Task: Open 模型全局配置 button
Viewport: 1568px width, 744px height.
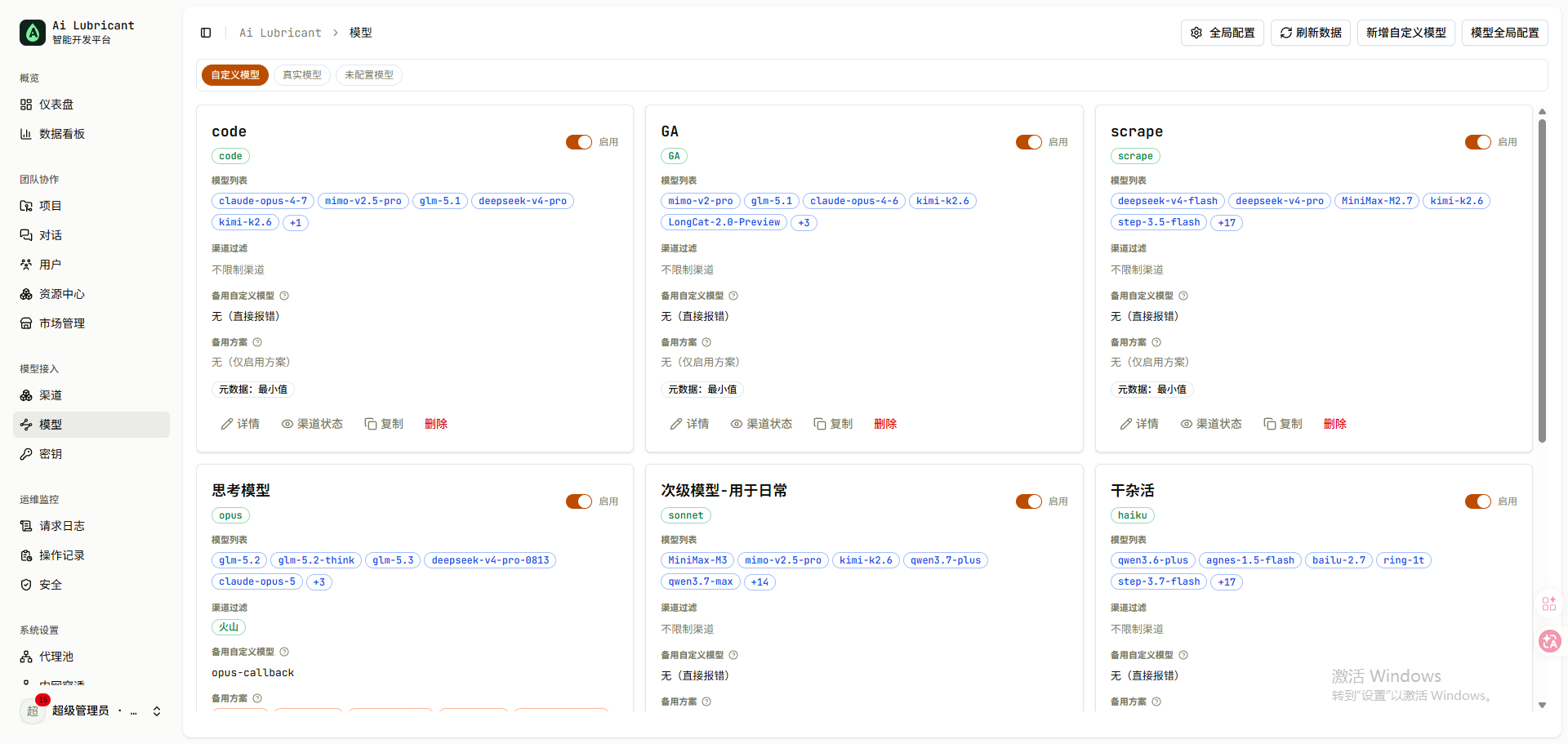Action: (x=1505, y=33)
